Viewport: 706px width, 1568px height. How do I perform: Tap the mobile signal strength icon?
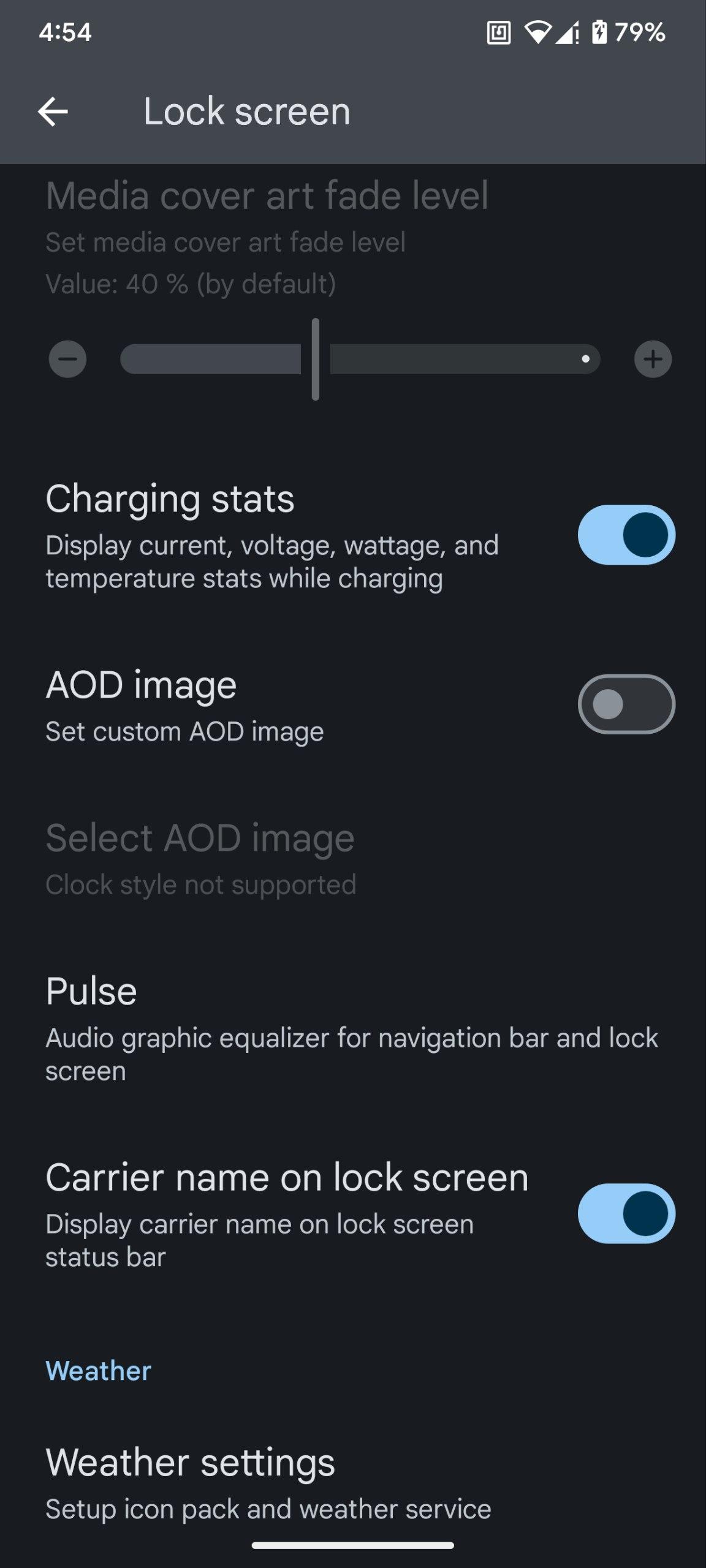(567, 32)
